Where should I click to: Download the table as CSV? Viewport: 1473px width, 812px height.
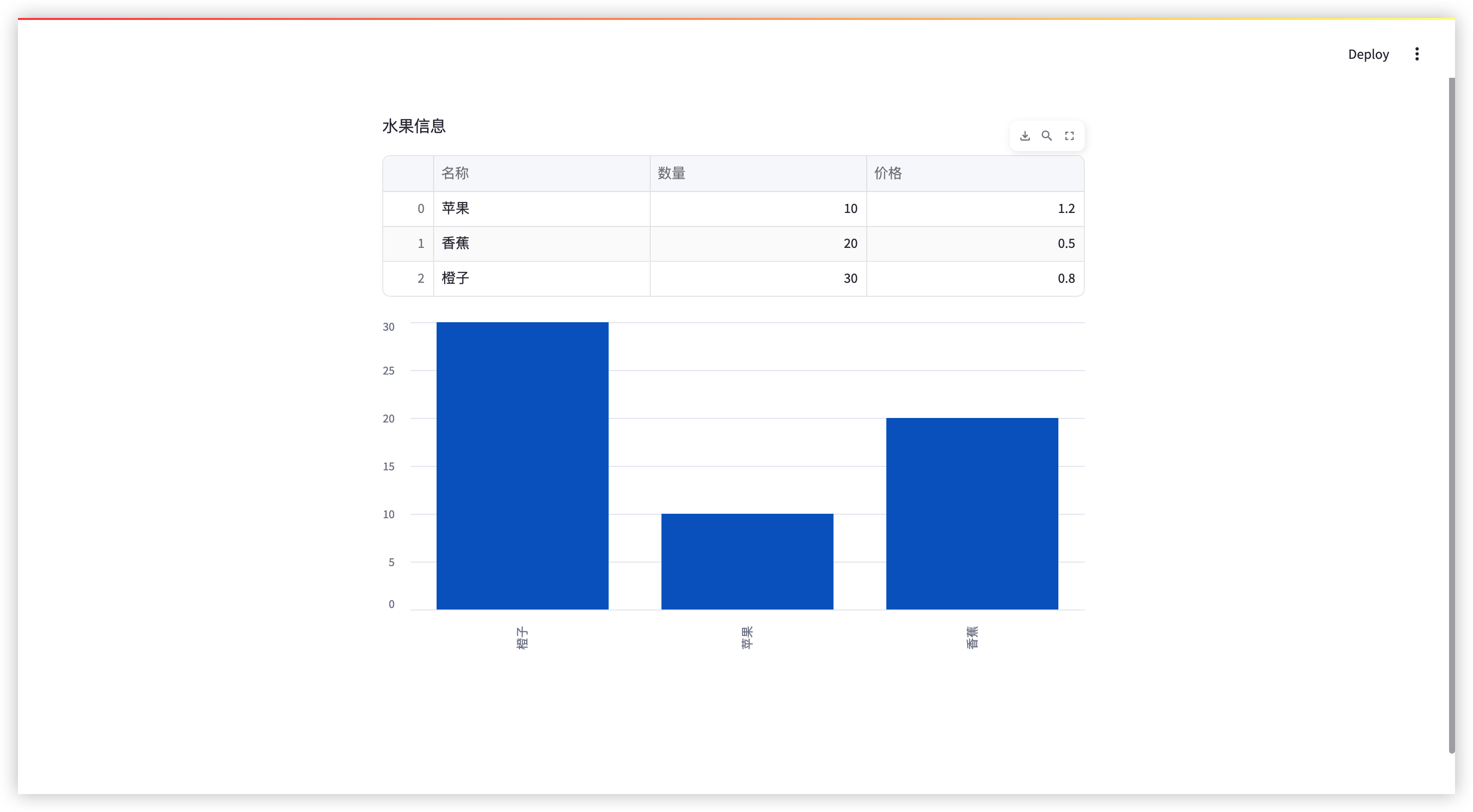click(x=1025, y=136)
